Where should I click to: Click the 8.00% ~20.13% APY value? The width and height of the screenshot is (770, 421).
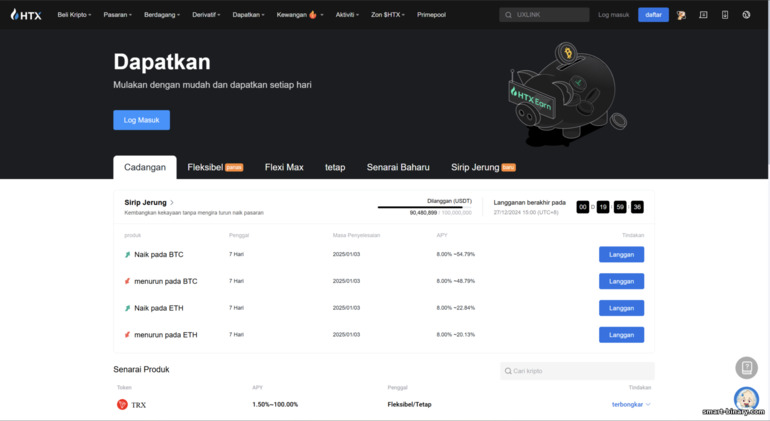(x=456, y=335)
